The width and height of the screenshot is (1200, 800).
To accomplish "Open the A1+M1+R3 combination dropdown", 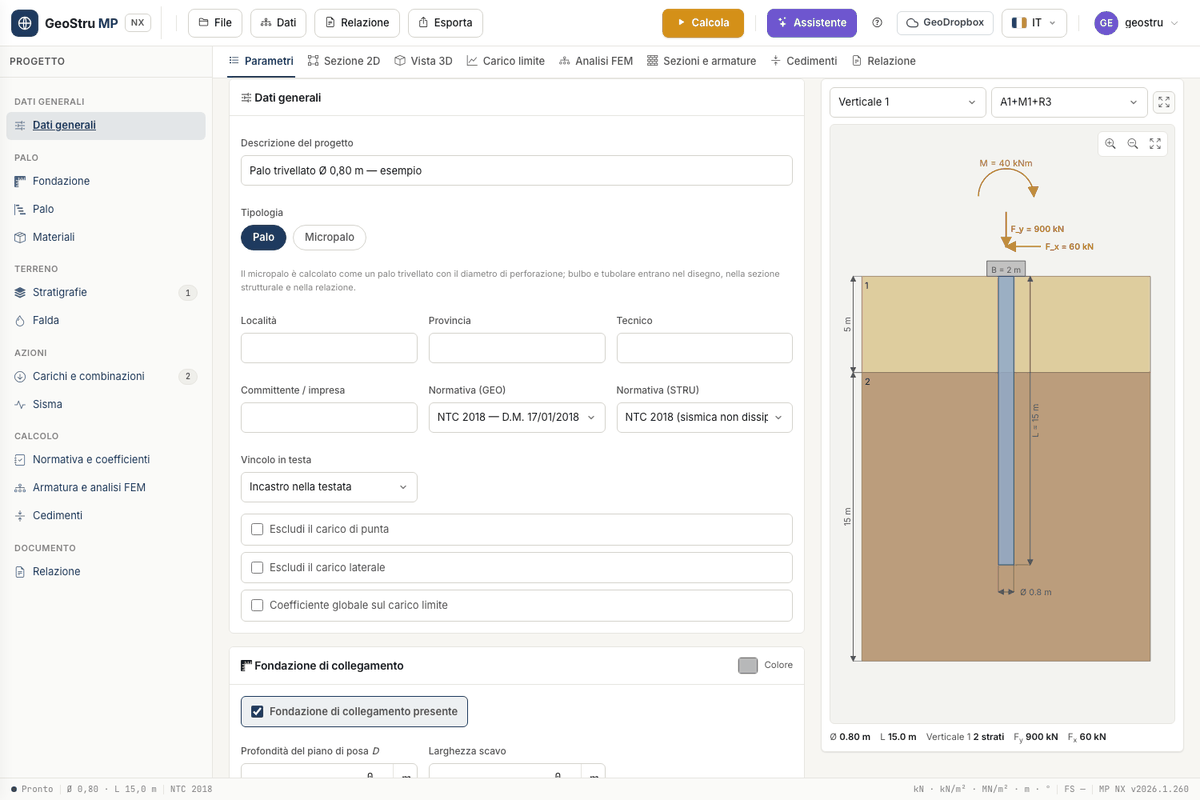I will 1069,102.
